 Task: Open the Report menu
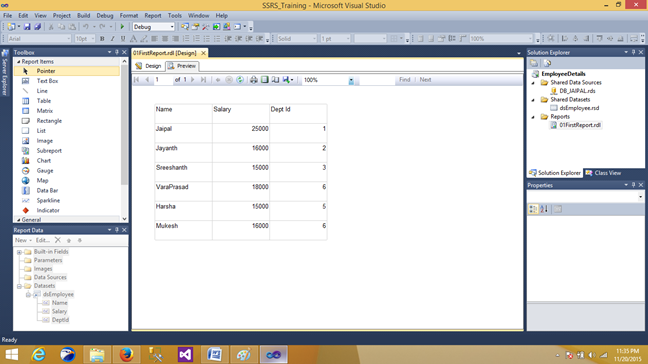[153, 16]
